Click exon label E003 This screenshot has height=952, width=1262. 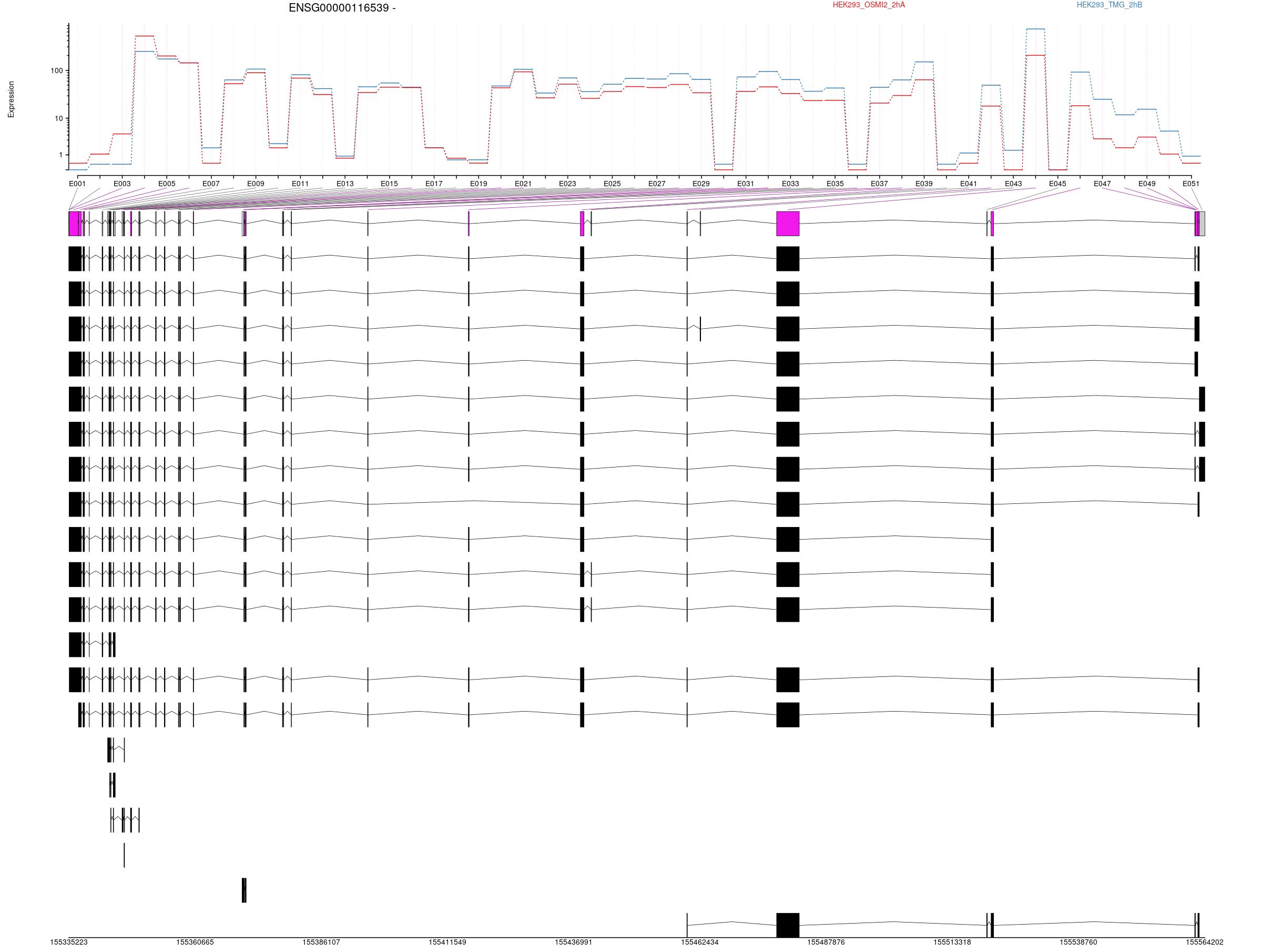122,184
